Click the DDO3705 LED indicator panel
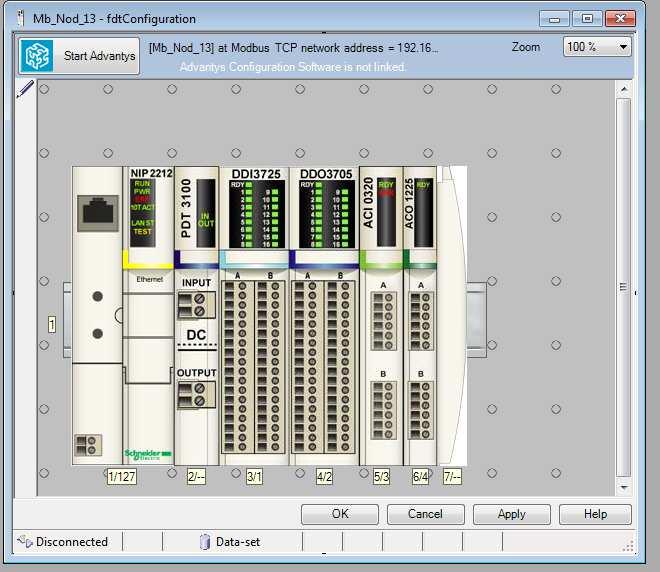The height and width of the screenshot is (572, 660). (x=327, y=214)
